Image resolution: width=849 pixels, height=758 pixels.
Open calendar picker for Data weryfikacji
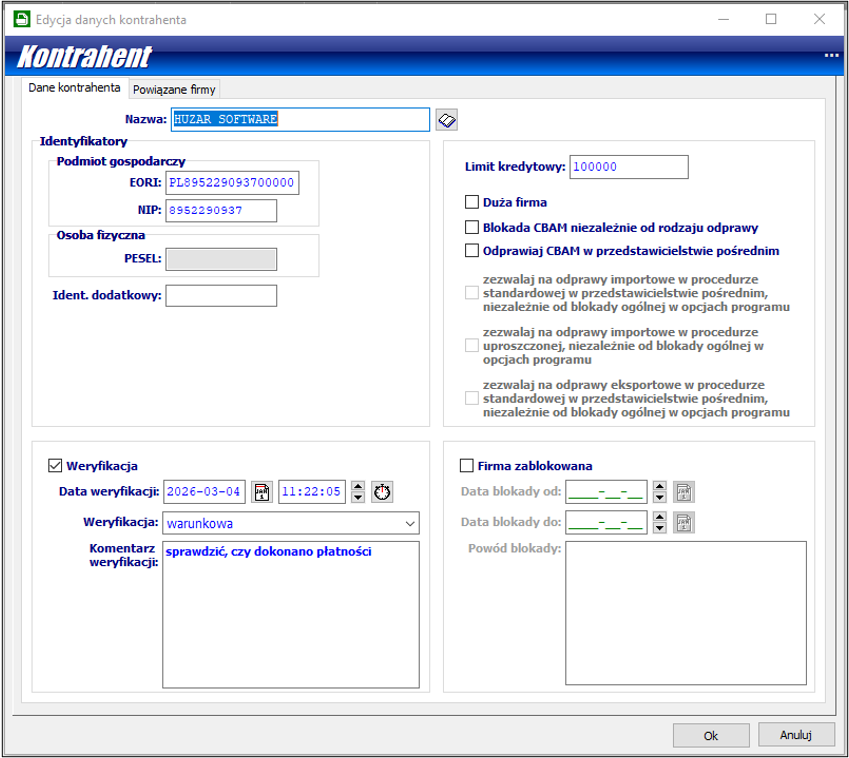261,492
